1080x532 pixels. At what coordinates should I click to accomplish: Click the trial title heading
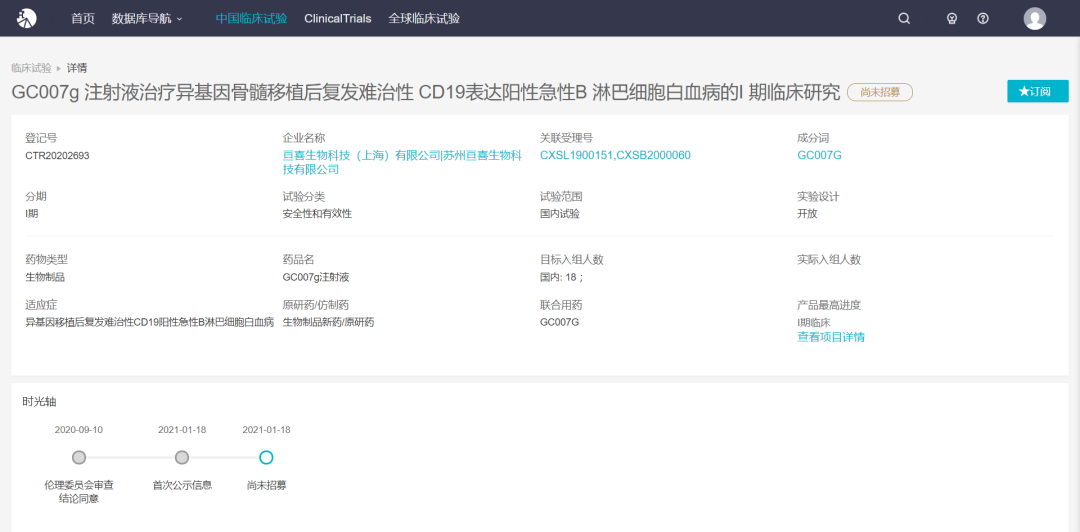point(426,92)
